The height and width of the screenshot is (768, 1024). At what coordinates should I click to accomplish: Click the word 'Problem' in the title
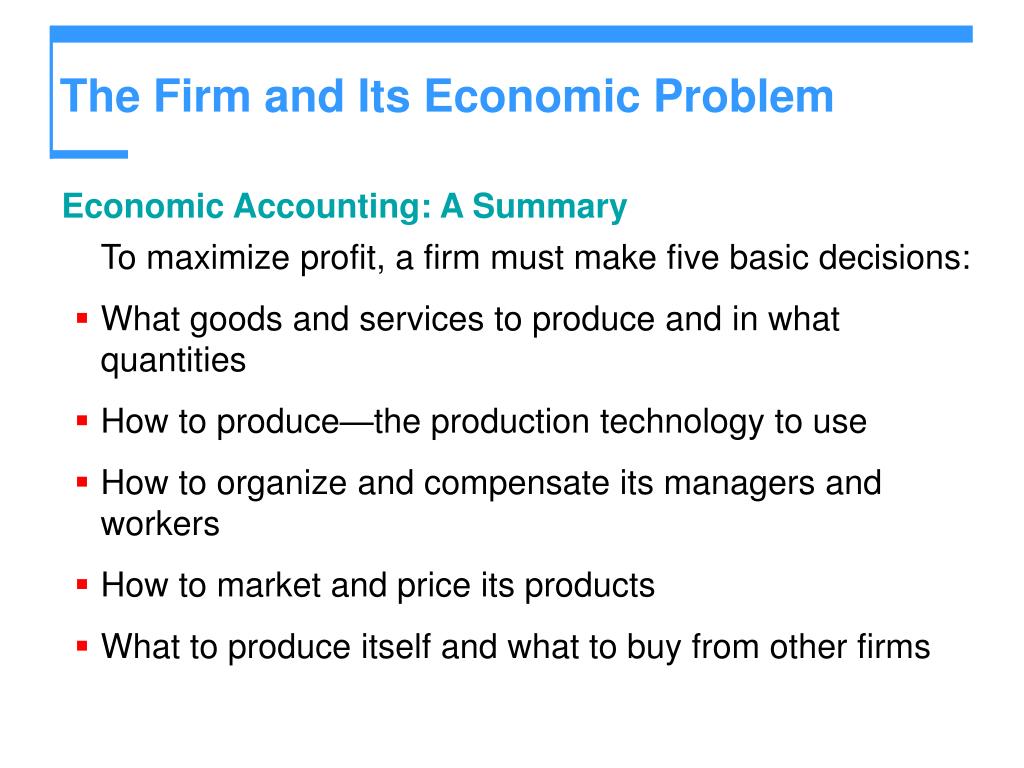(x=744, y=96)
